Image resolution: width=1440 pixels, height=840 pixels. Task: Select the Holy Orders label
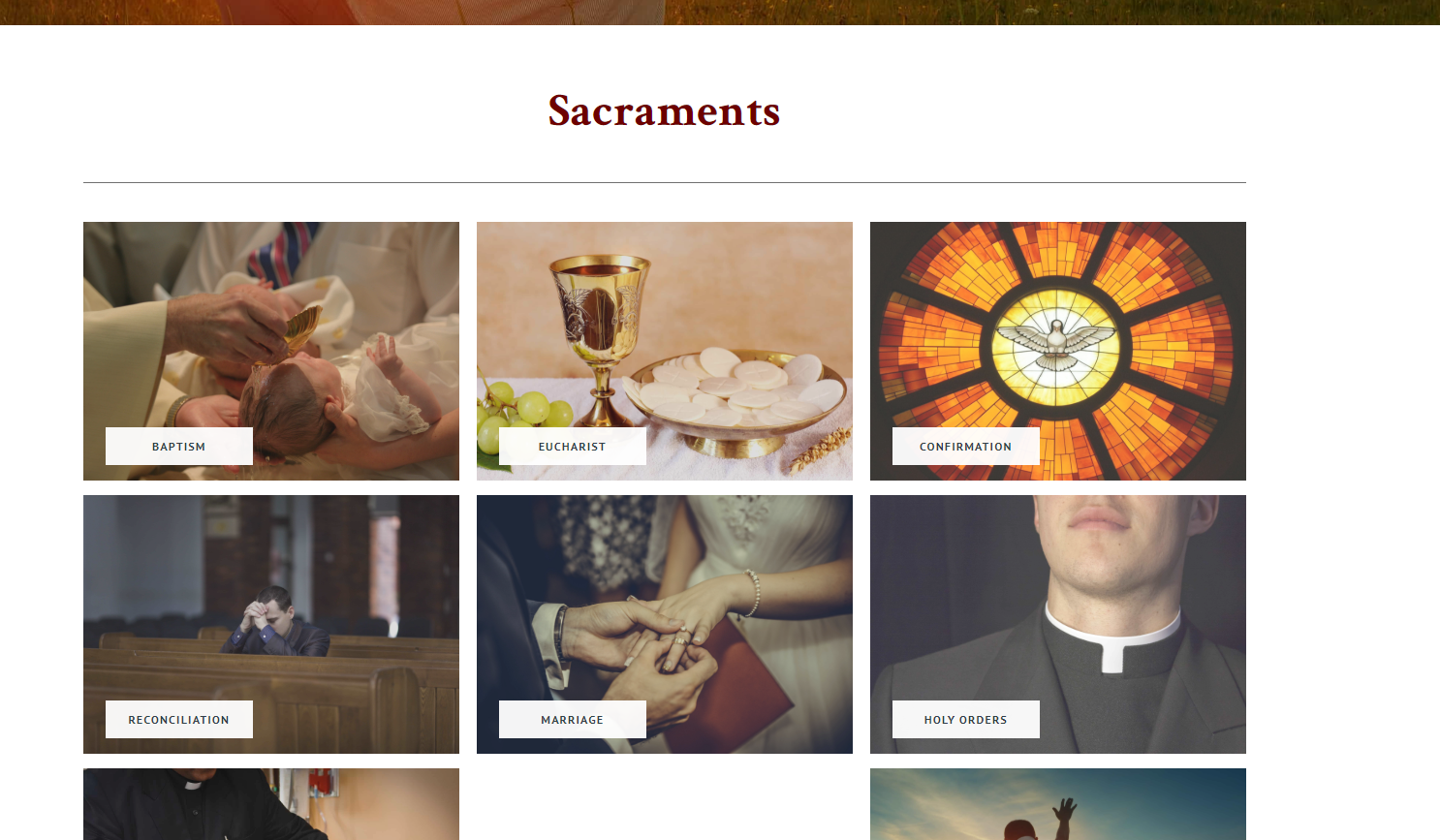(966, 720)
